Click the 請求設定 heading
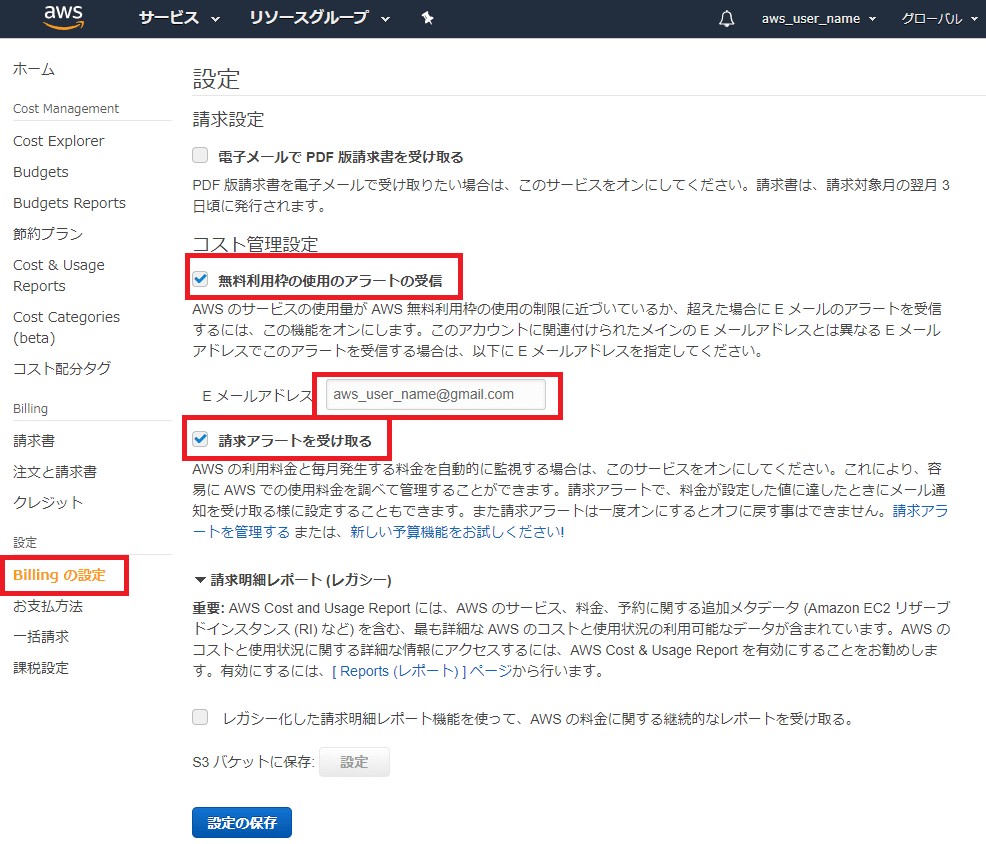Screen dimensions: 986x844 228,119
